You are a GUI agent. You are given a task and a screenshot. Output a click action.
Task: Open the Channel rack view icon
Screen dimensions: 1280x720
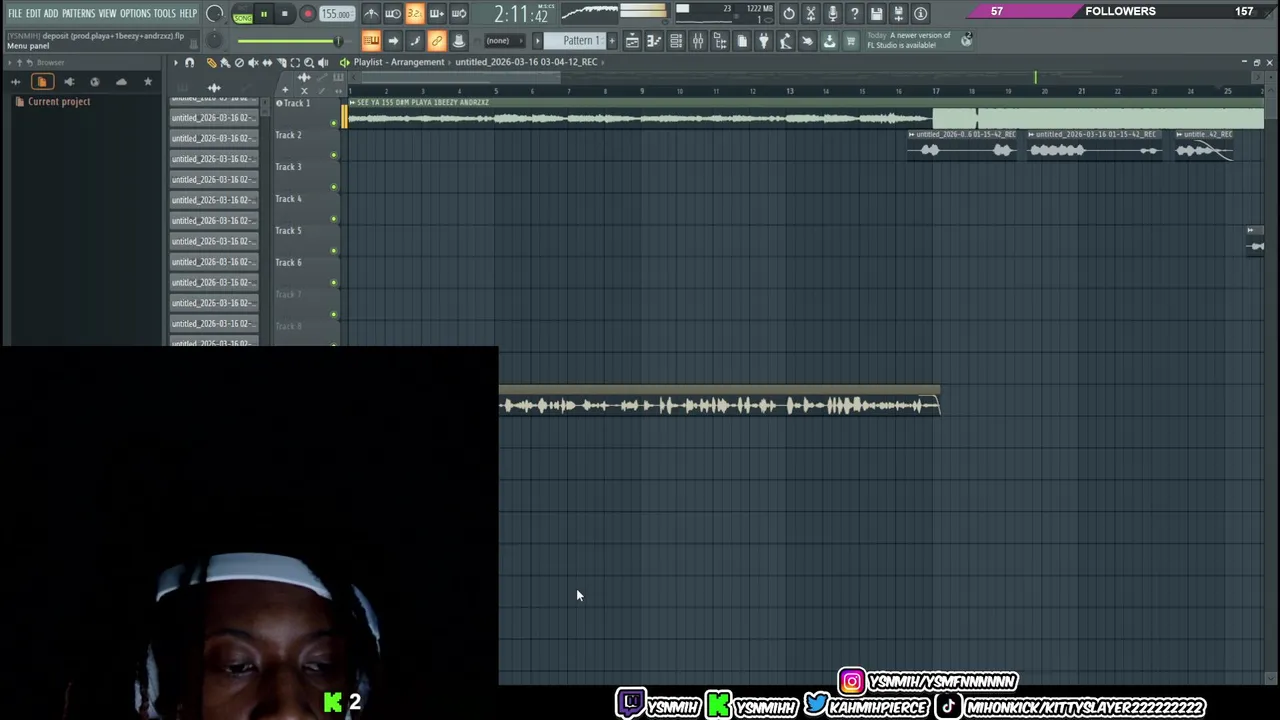676,41
